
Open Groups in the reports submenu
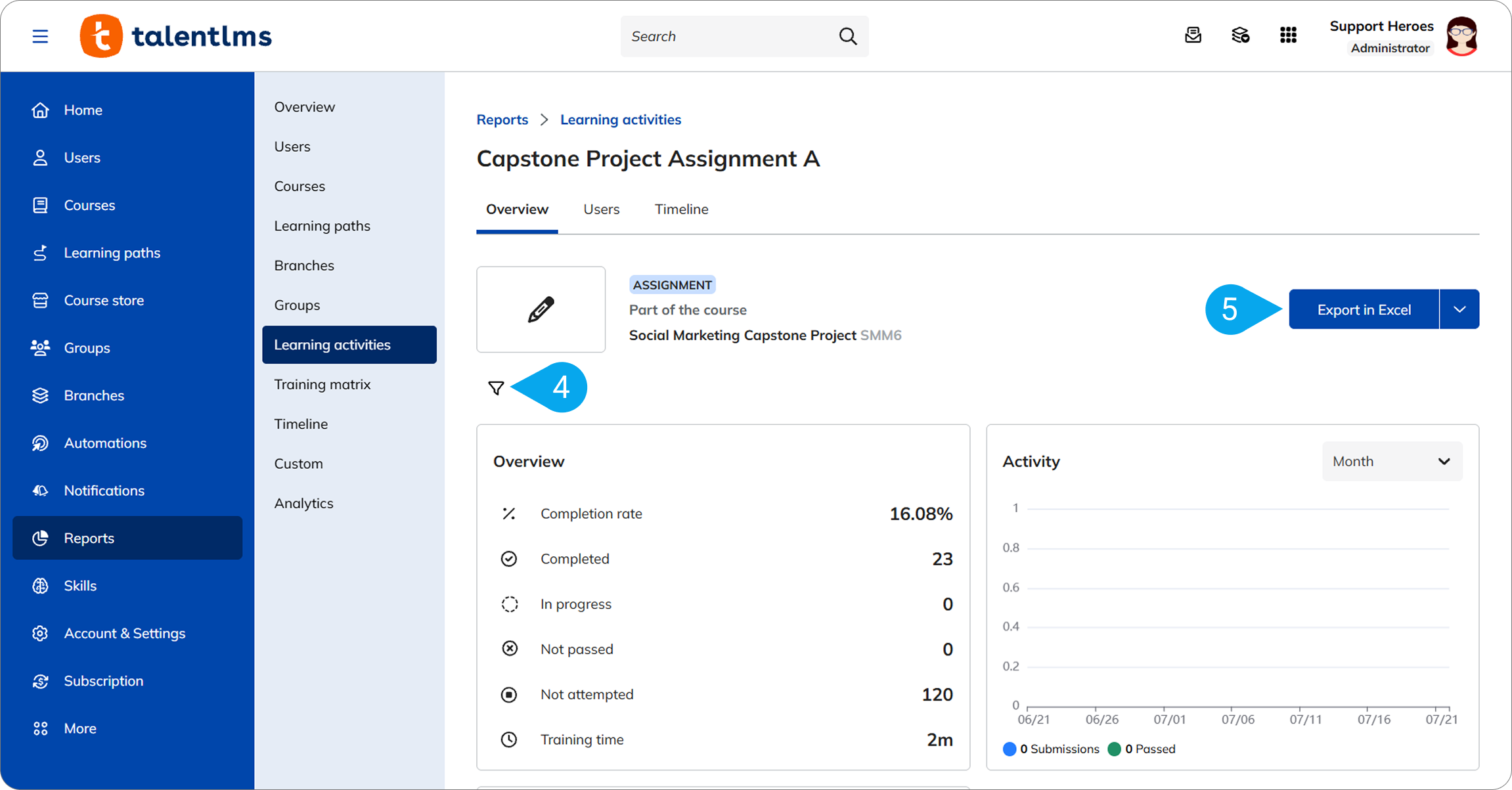(x=297, y=305)
